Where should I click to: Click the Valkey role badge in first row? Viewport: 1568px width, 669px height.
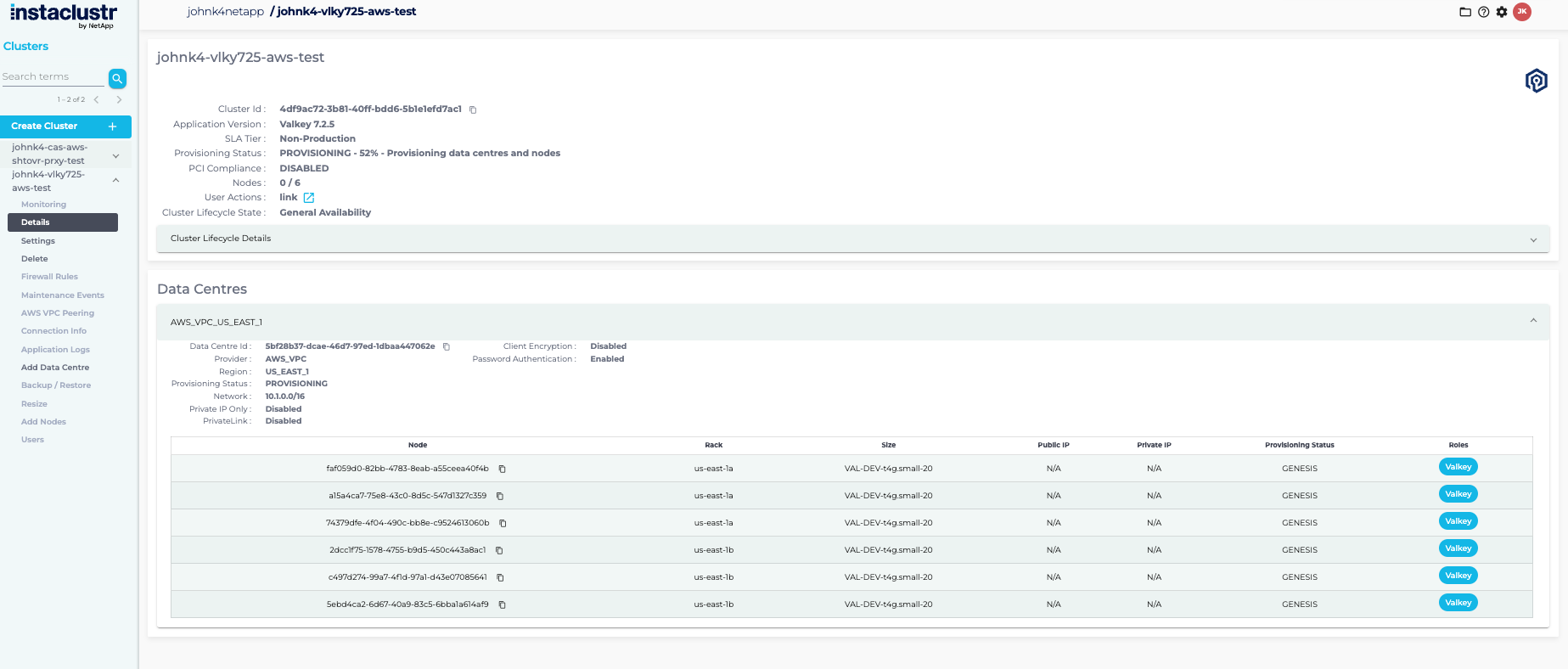1458,467
